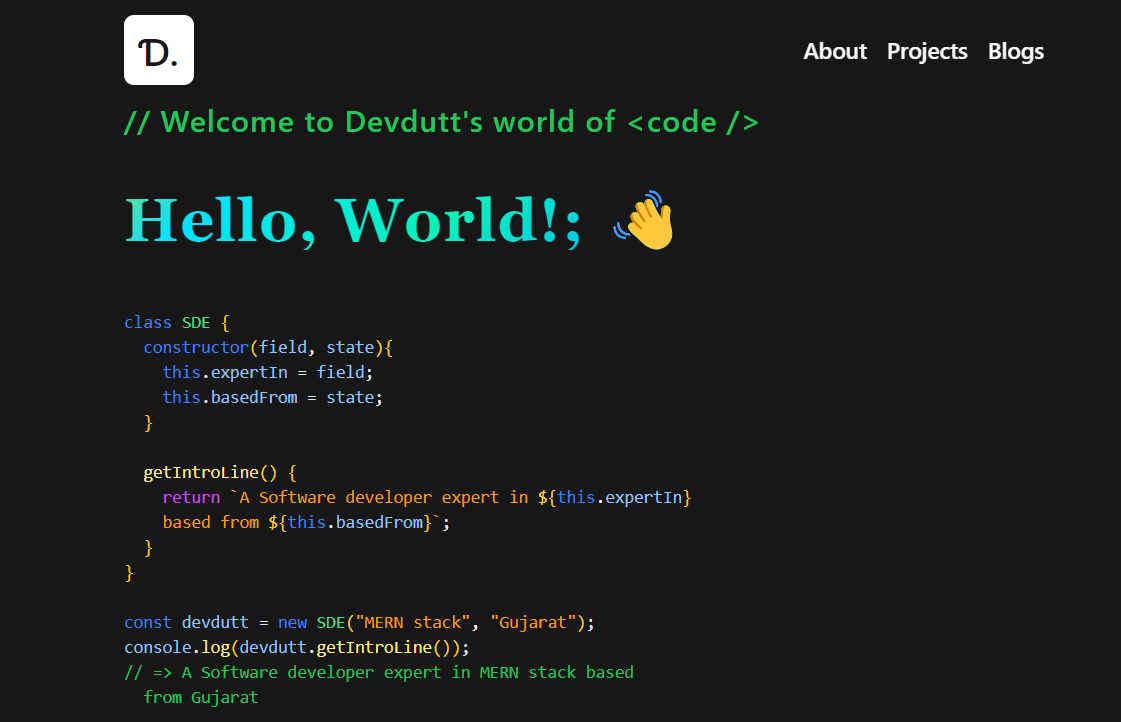Click this.basedFrom assignment line
The height and width of the screenshot is (722, 1121).
pyautogui.click(x=272, y=397)
